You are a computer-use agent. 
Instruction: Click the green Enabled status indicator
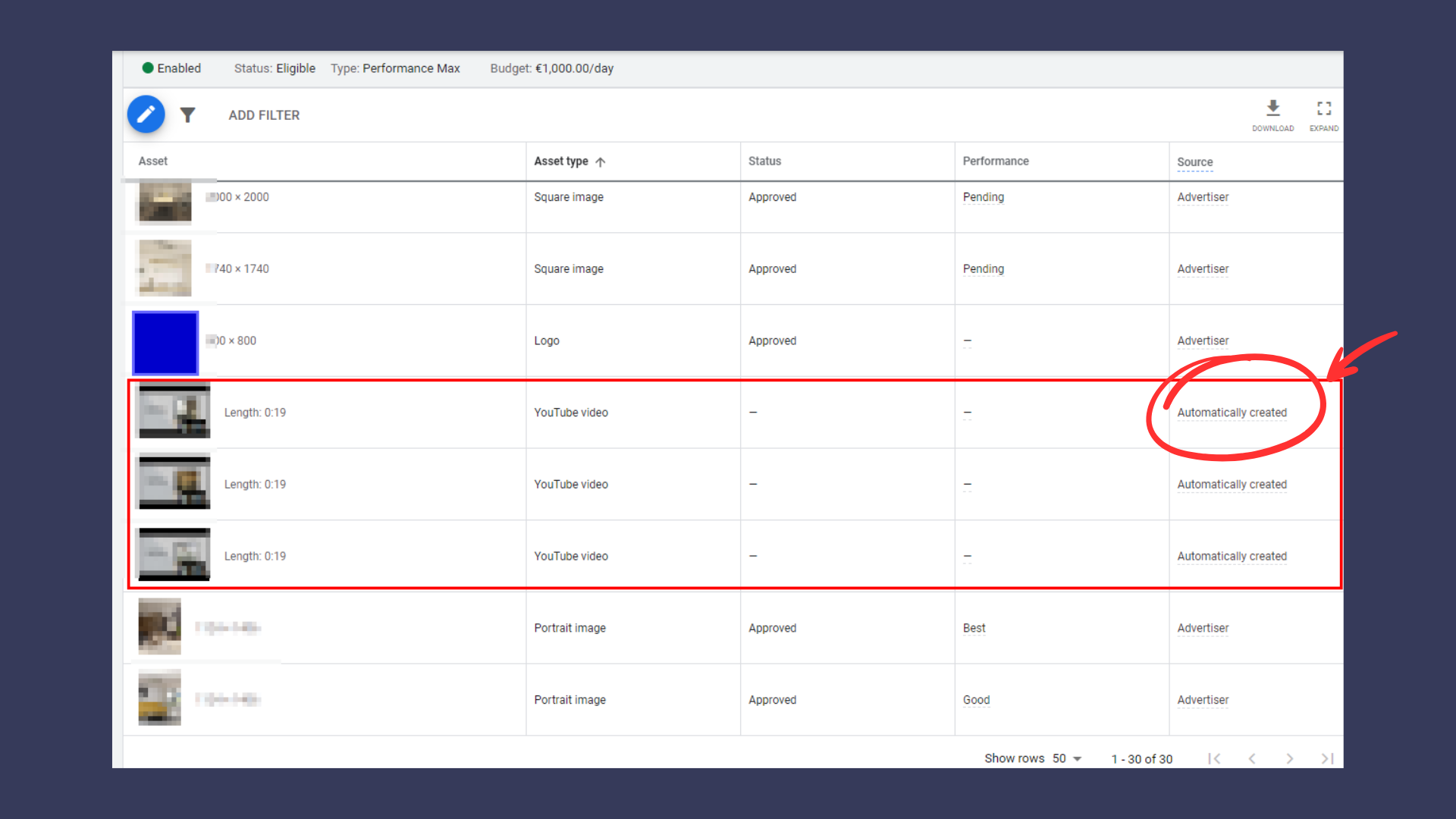pos(148,68)
